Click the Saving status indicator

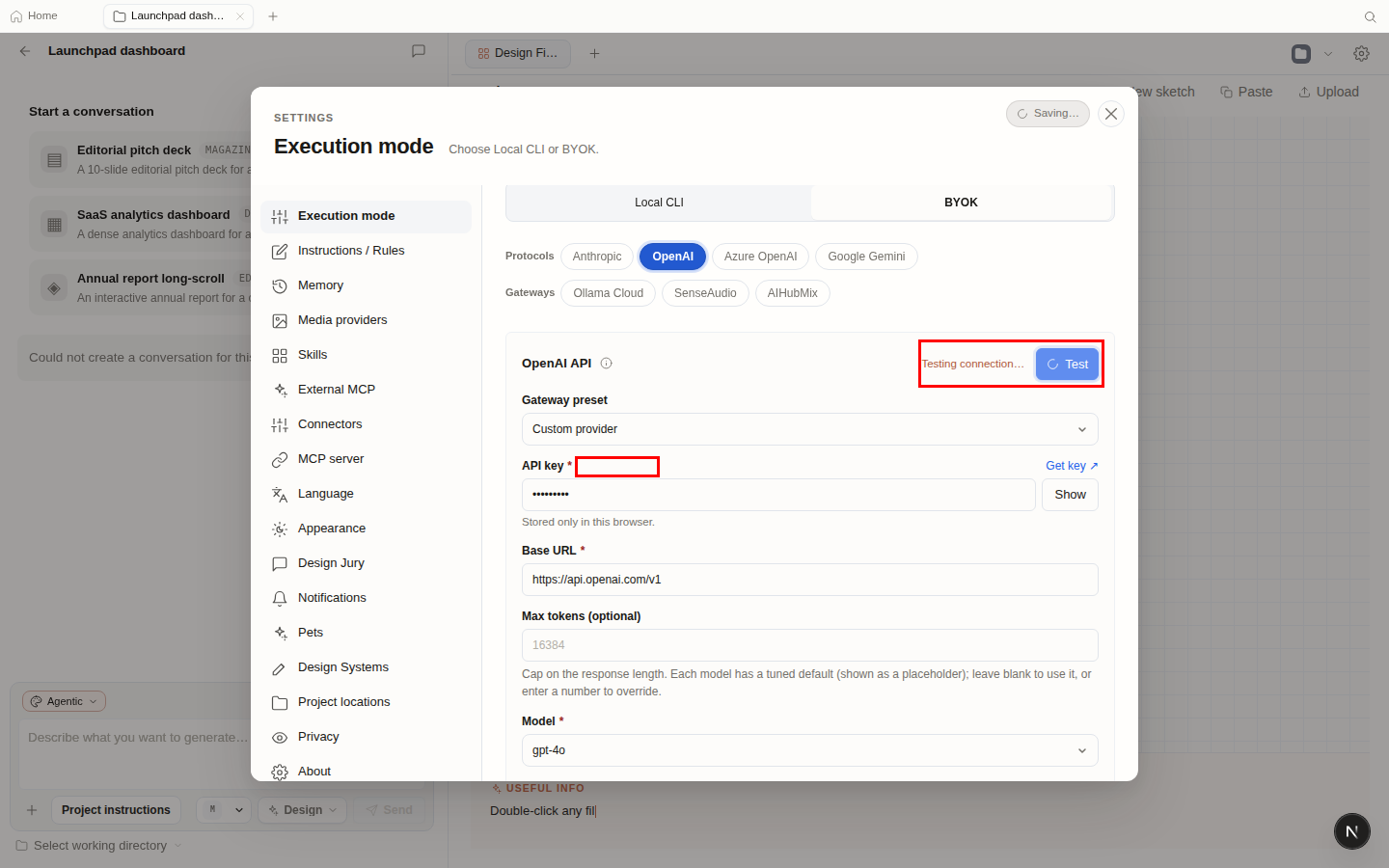coord(1048,114)
